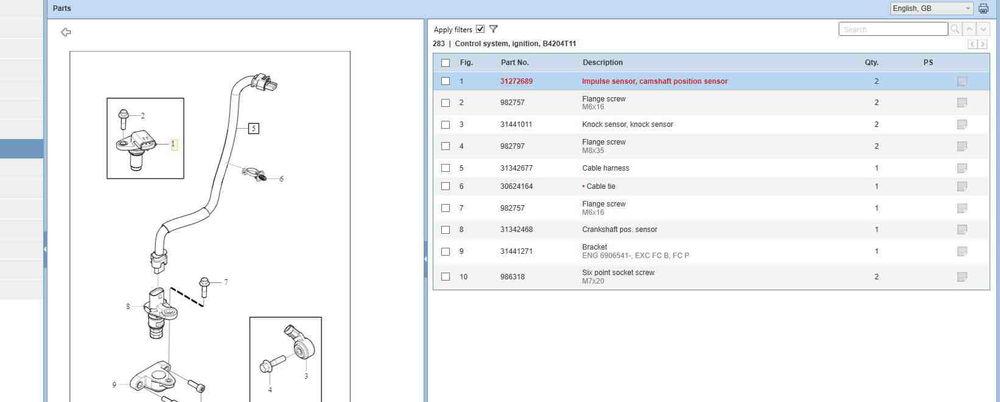Viewport: 1000px width, 402px height.
Task: Open the English, GB language dropdown
Action: tap(931, 8)
